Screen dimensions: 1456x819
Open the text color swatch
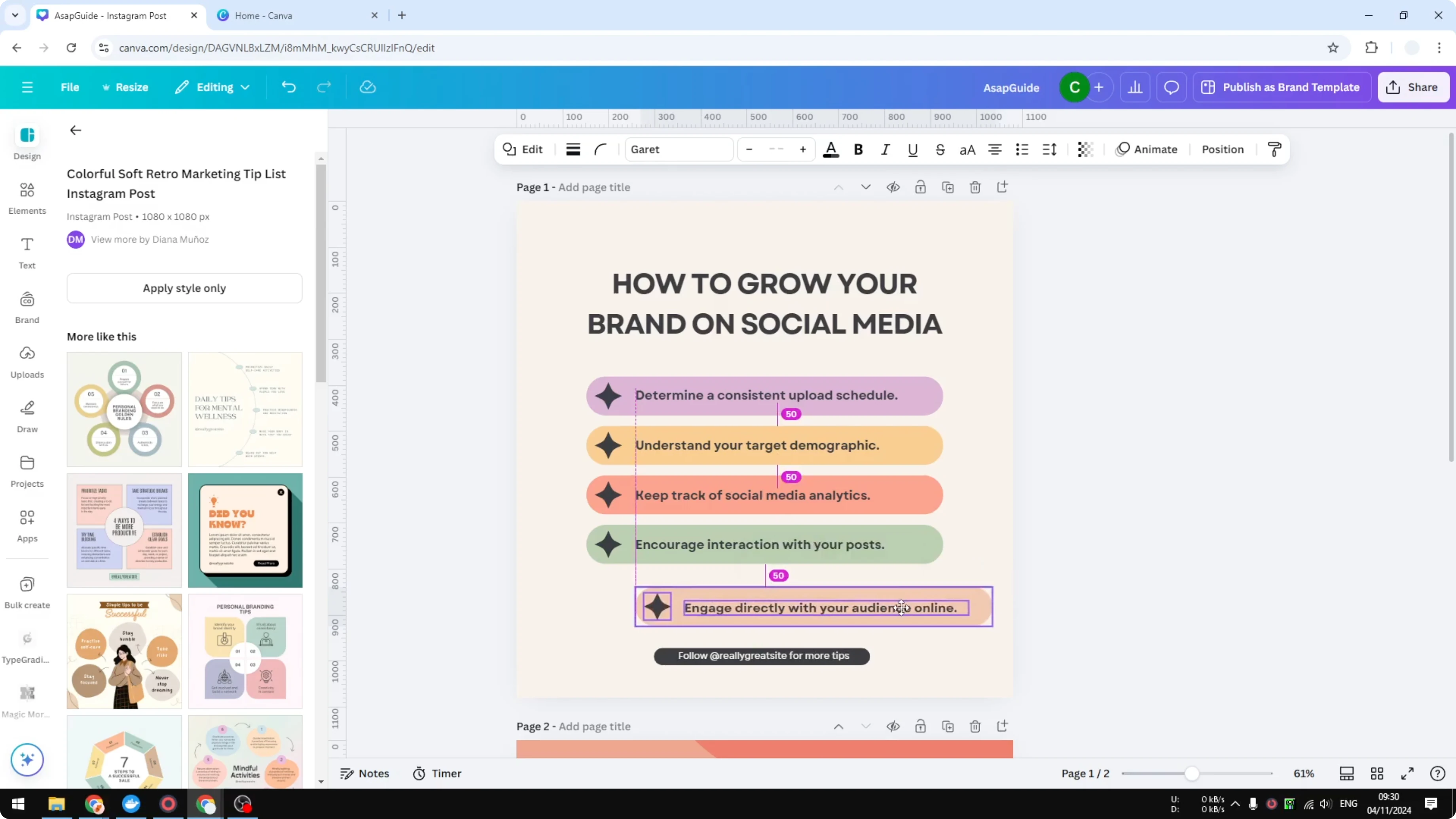(831, 149)
